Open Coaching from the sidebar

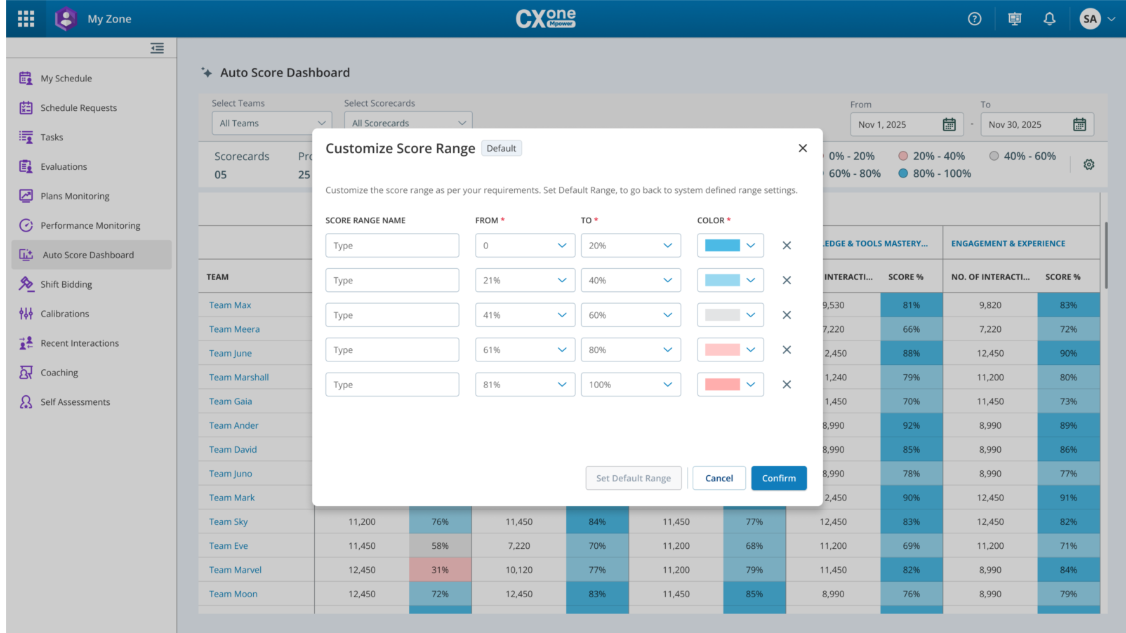click(59, 373)
